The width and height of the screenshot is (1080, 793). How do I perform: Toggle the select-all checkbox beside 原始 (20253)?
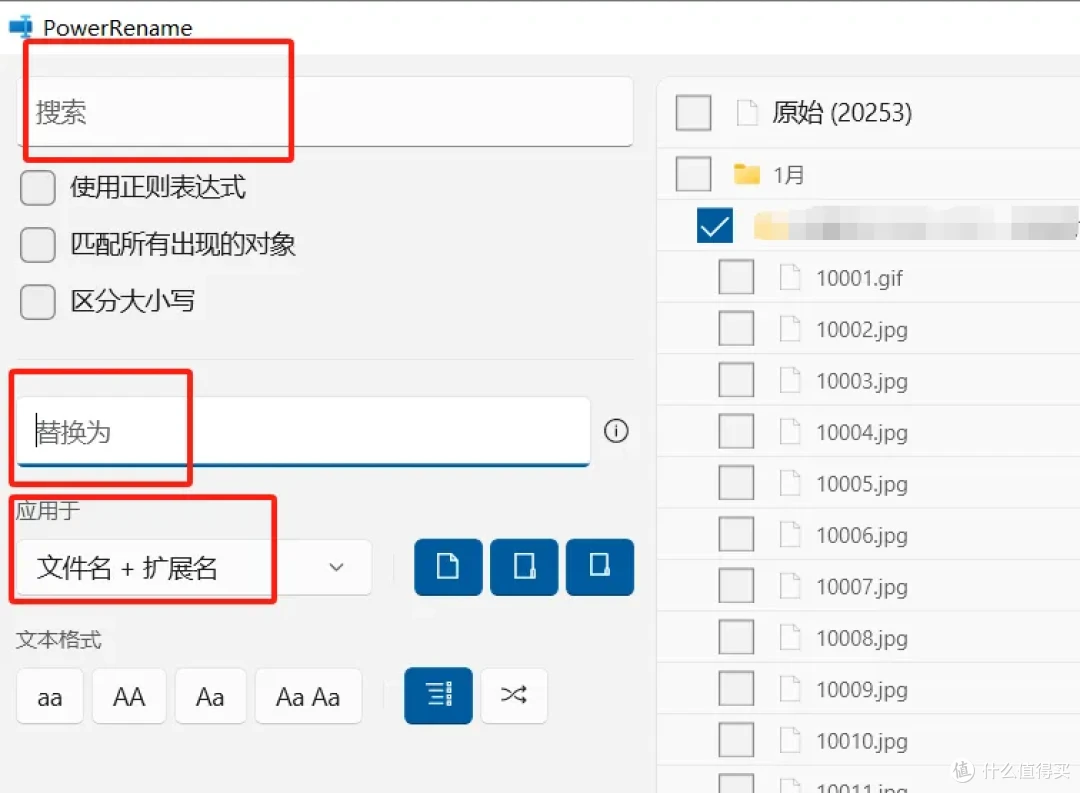pos(694,112)
